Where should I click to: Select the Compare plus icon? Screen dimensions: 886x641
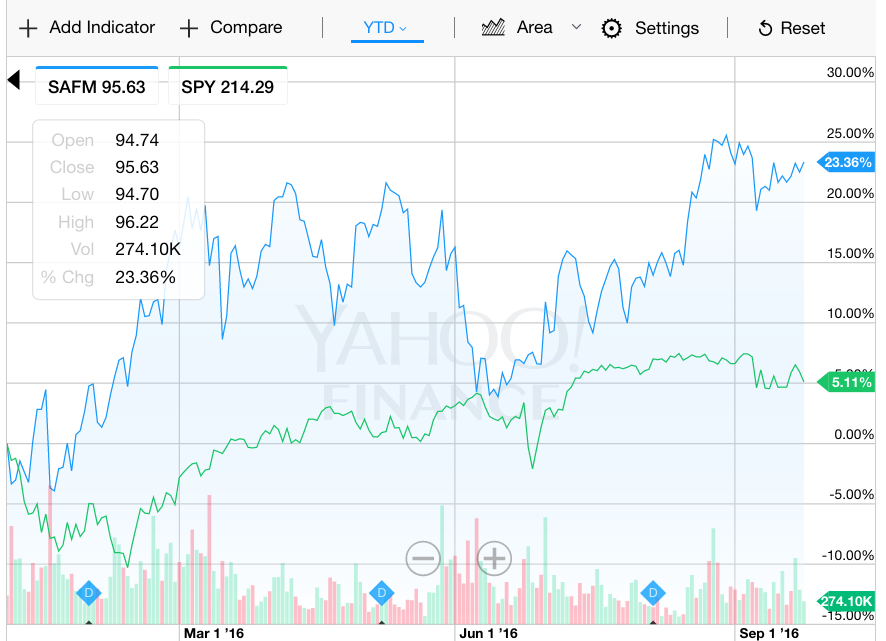[x=188, y=28]
